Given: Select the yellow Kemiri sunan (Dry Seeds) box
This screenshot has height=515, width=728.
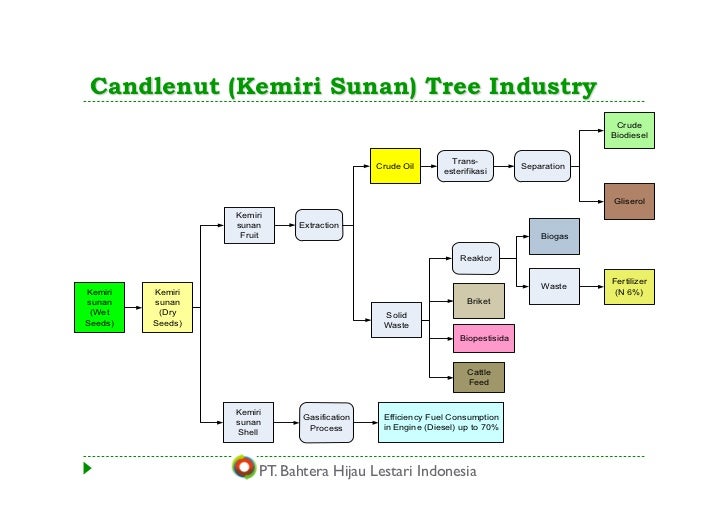Looking at the screenshot, I should pyautogui.click(x=167, y=307).
